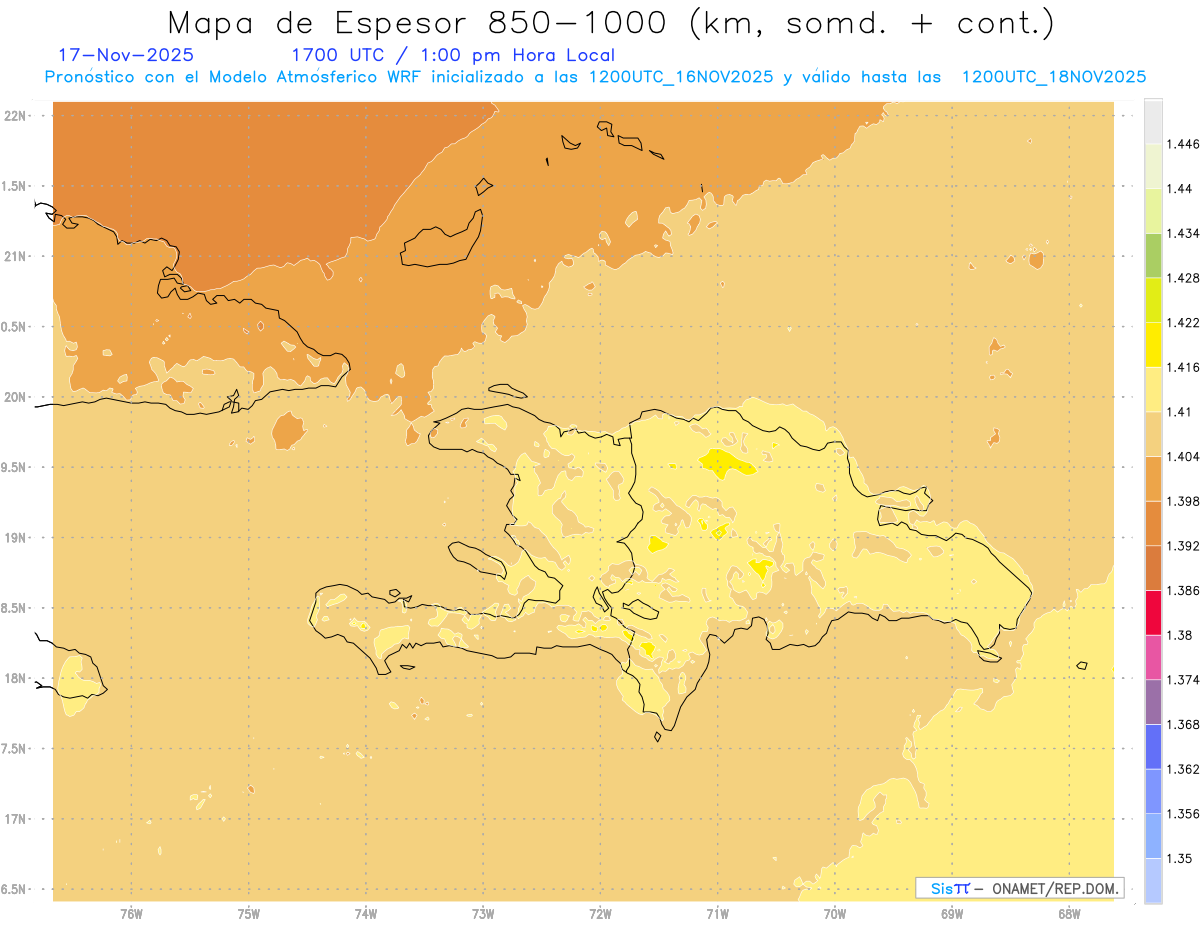Click the legend value 1.428

click(x=1183, y=278)
